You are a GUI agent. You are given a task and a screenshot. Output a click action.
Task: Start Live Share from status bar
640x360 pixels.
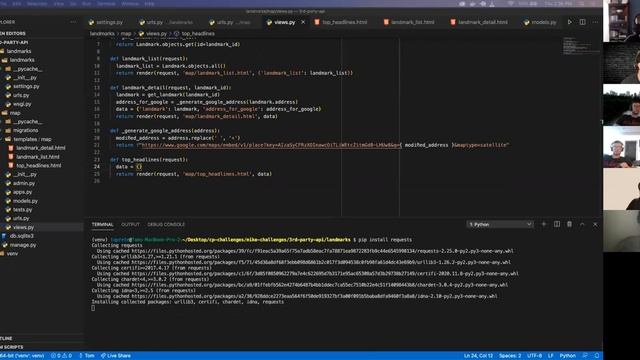pyautogui.click(x=116, y=356)
